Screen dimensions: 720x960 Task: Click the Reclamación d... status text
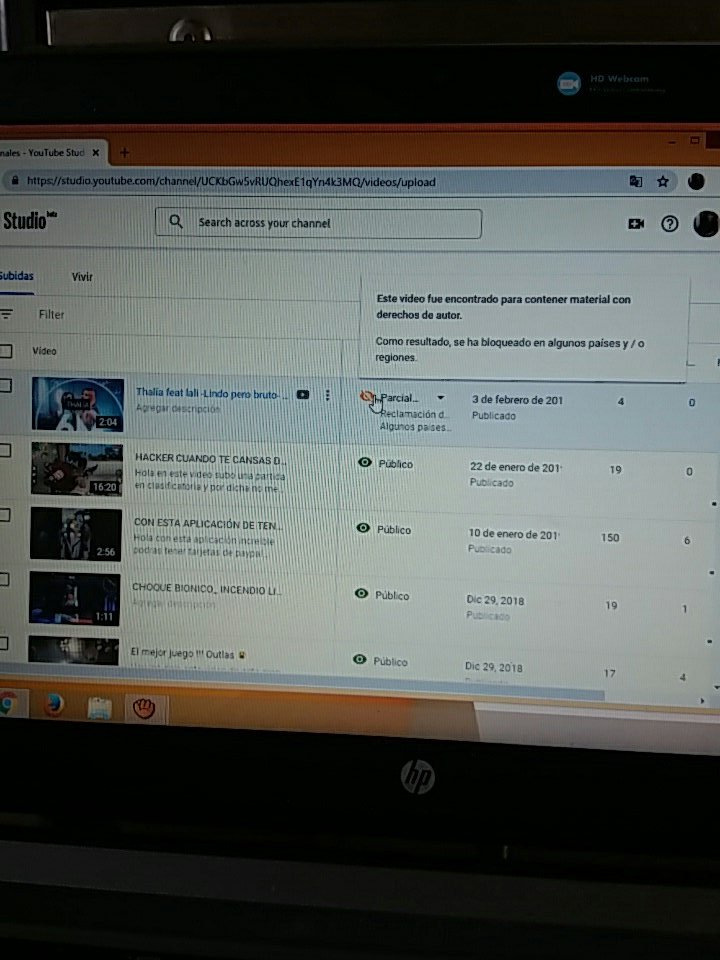[x=413, y=414]
